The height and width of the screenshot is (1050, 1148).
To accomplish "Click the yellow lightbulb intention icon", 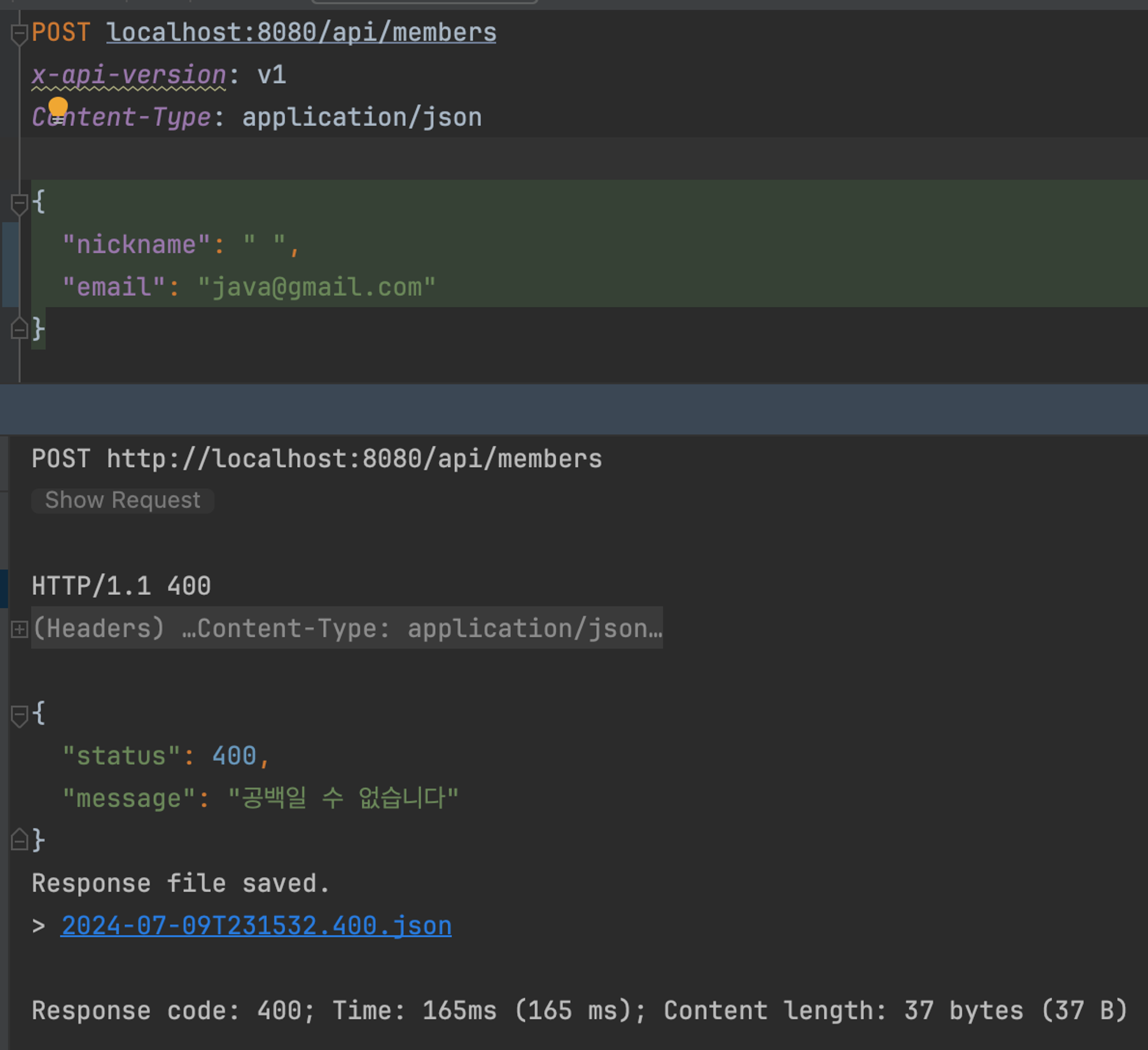I will 57,107.
